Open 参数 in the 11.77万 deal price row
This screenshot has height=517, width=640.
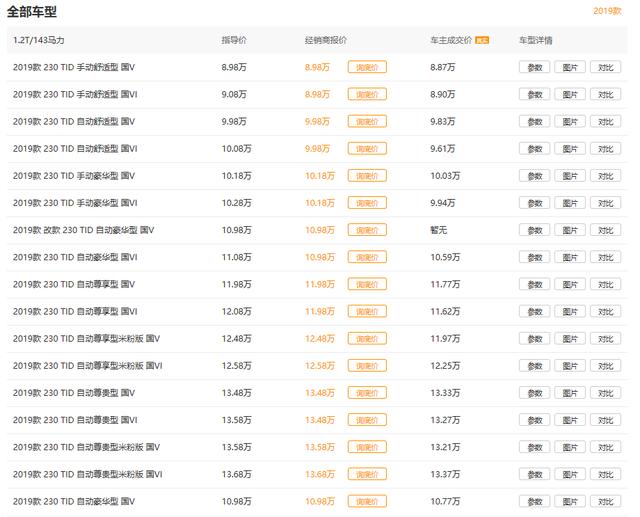click(534, 284)
